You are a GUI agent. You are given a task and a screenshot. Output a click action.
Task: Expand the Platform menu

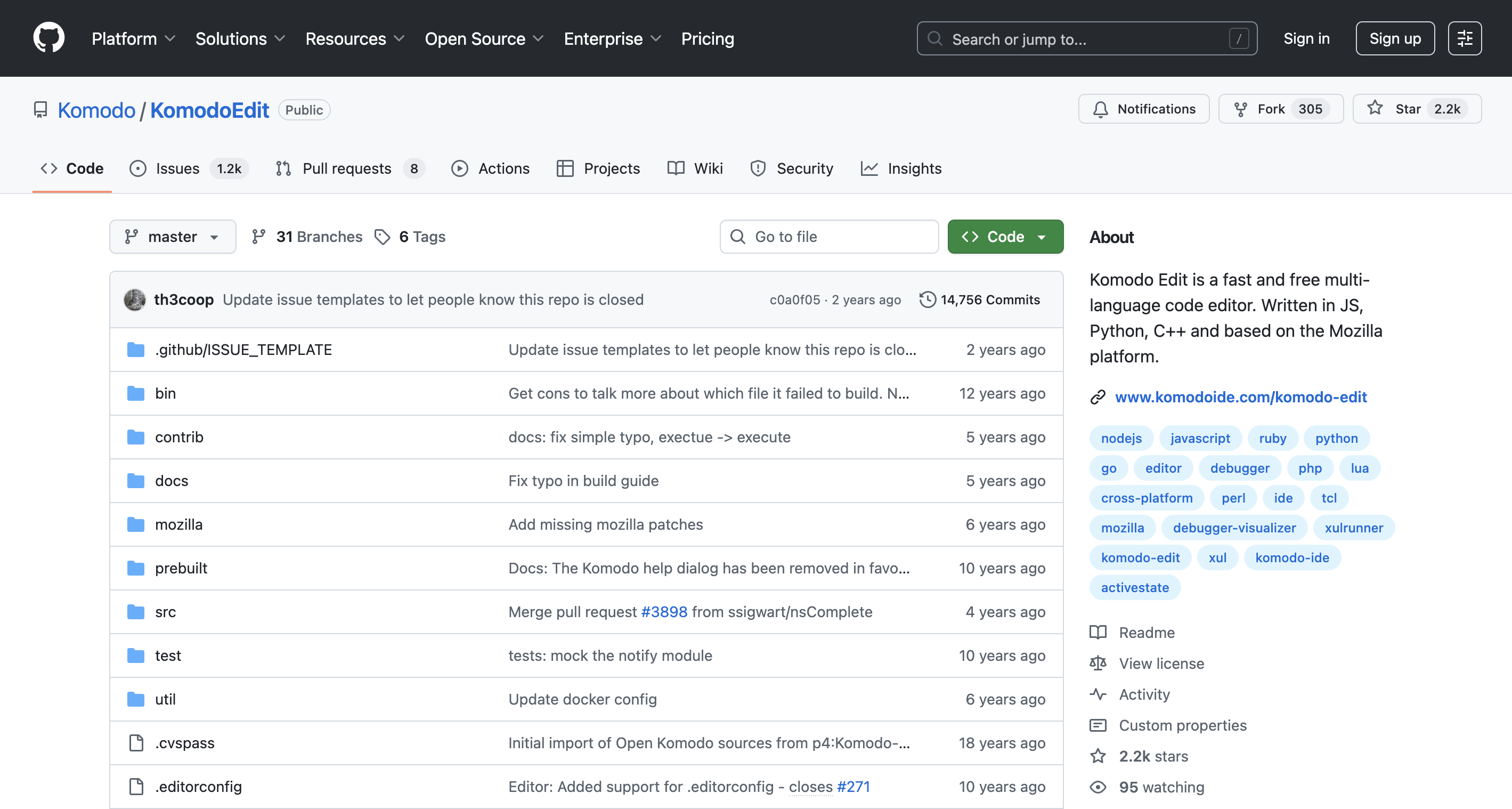pyautogui.click(x=133, y=39)
